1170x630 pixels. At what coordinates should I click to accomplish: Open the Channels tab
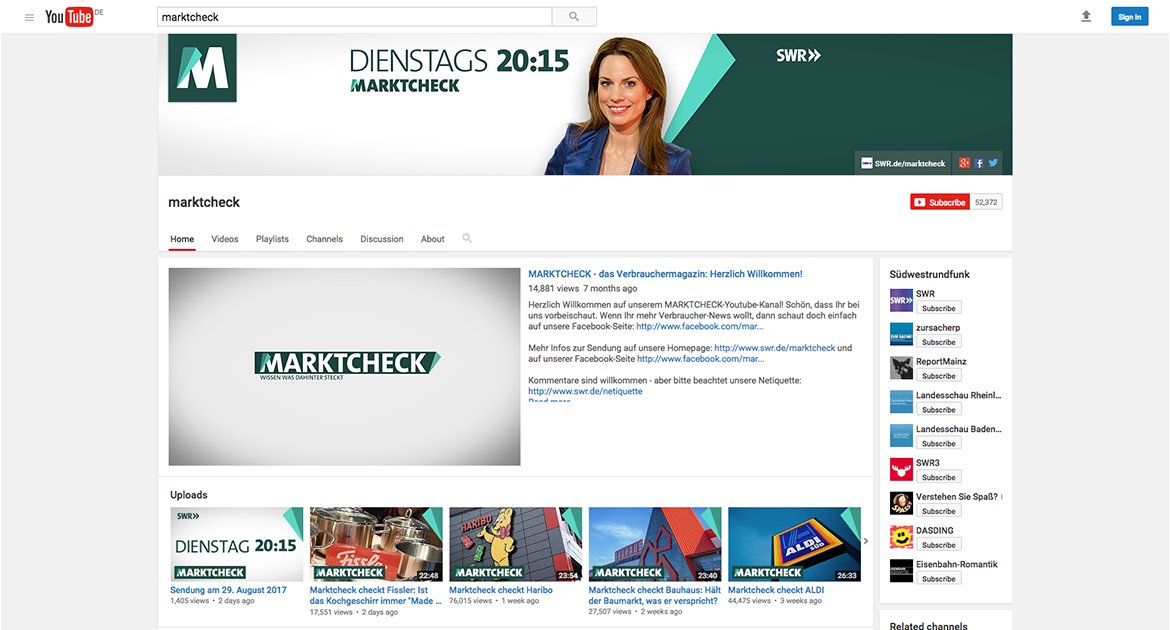click(325, 239)
